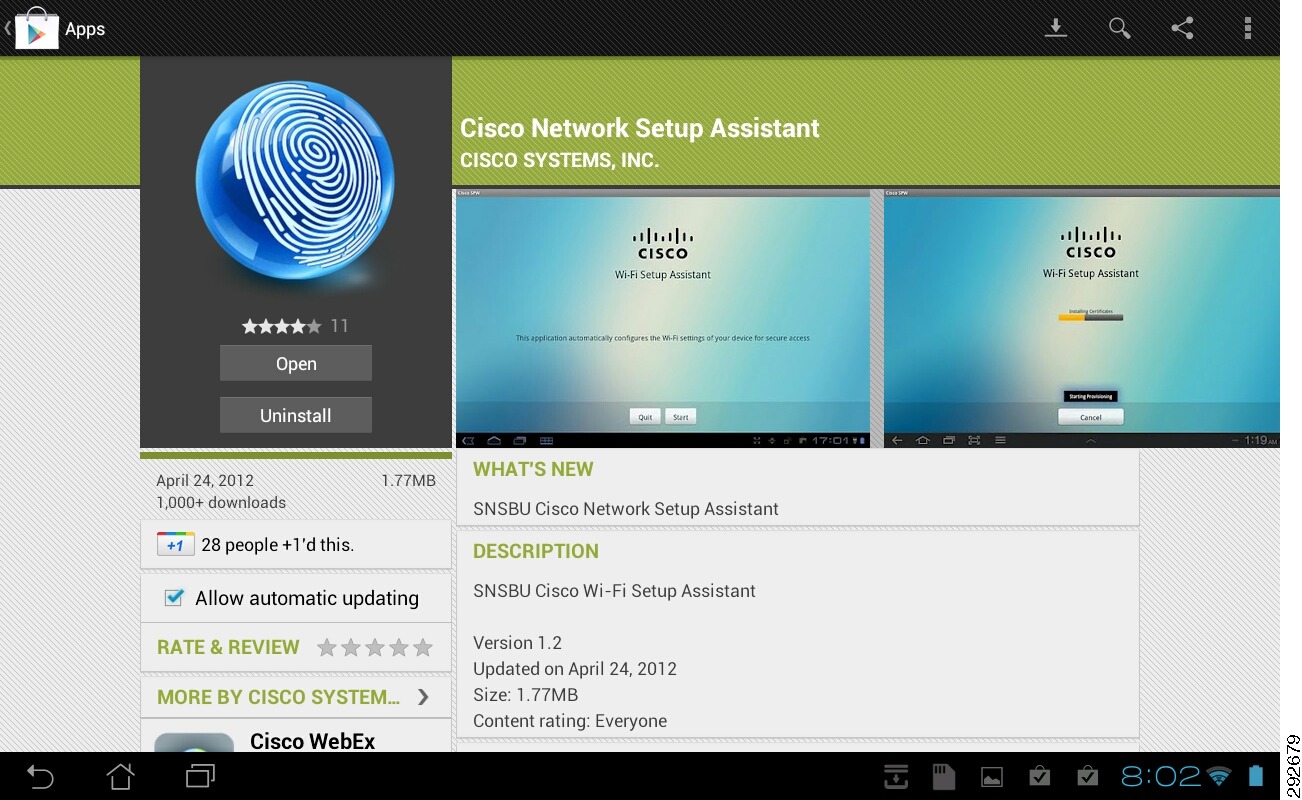Tap 'SNSBU Cisco Wi-Fi Setup Assistant' text
The height and width of the screenshot is (800, 1302).
pos(614,591)
